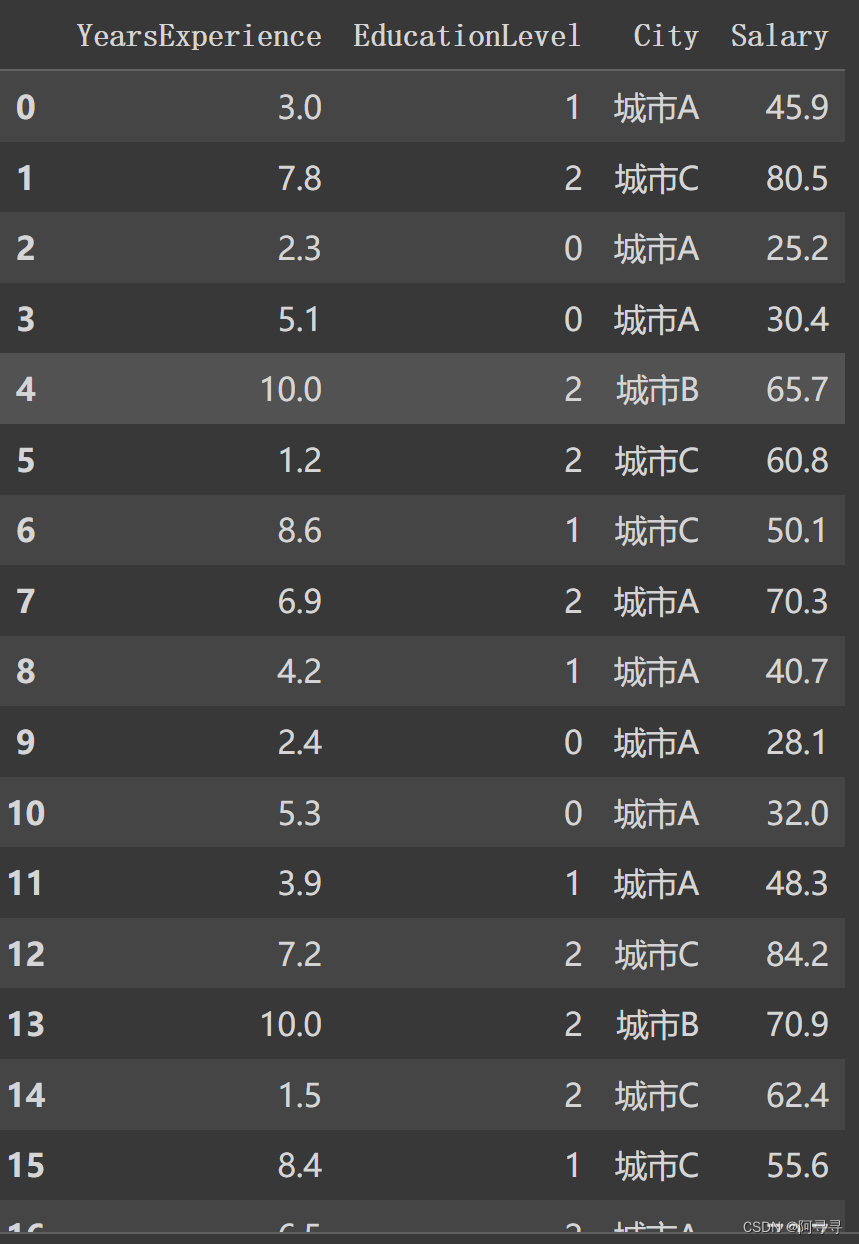Click the EducationLevel column header
859x1244 pixels.
467,37
